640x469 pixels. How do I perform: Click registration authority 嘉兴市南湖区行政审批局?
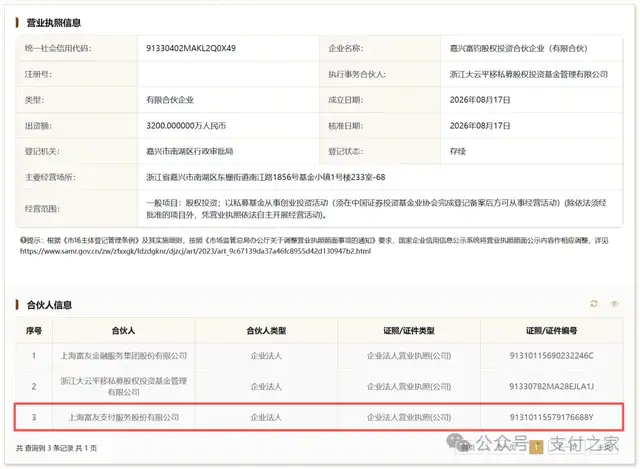point(190,151)
